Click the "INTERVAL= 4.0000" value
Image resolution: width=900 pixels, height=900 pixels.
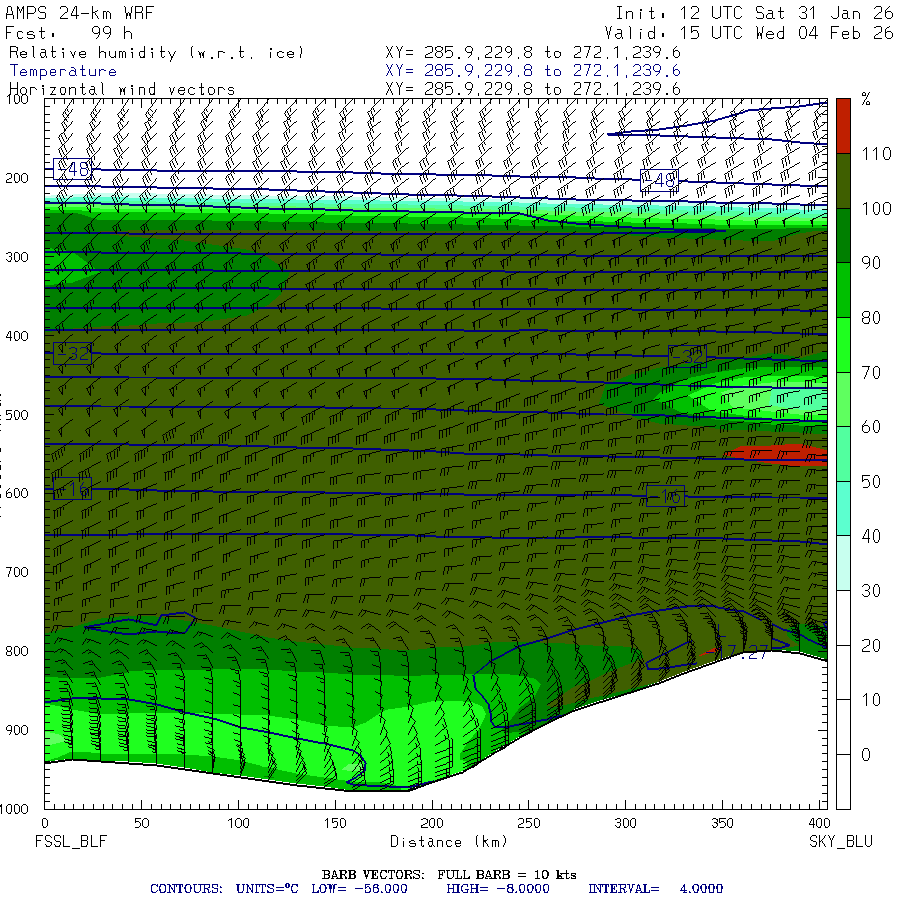tap(655, 889)
